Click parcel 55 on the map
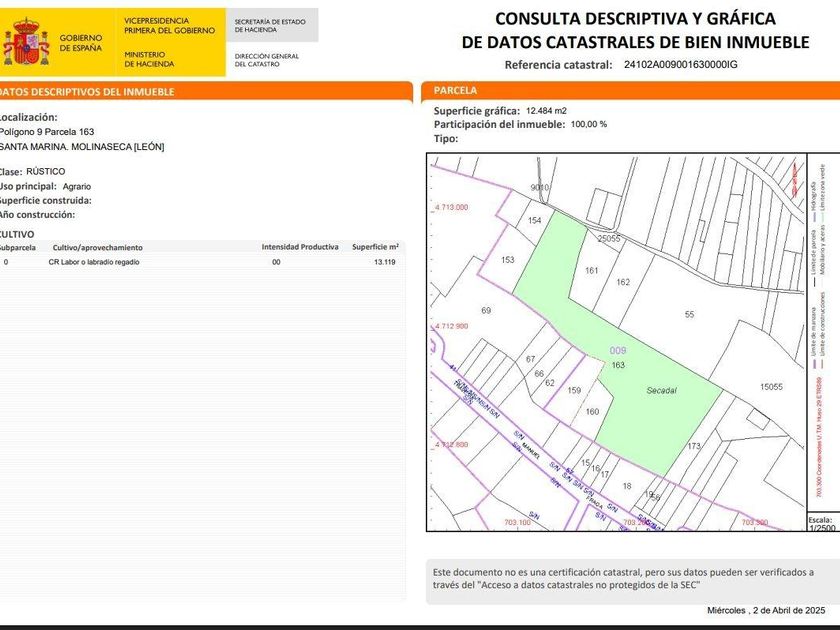Screen dimensions: 840x630 coord(689,315)
